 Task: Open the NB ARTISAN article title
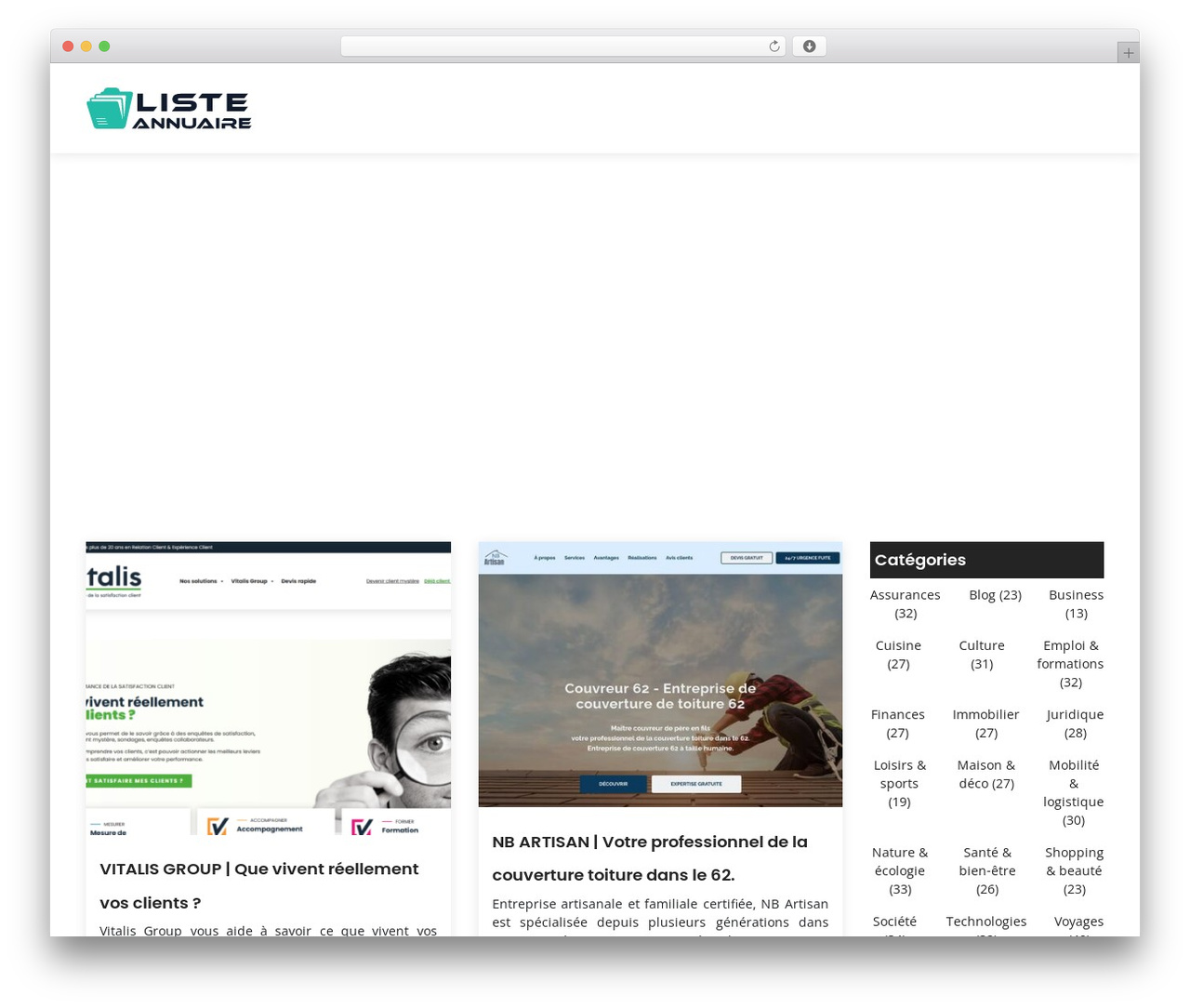tap(650, 858)
